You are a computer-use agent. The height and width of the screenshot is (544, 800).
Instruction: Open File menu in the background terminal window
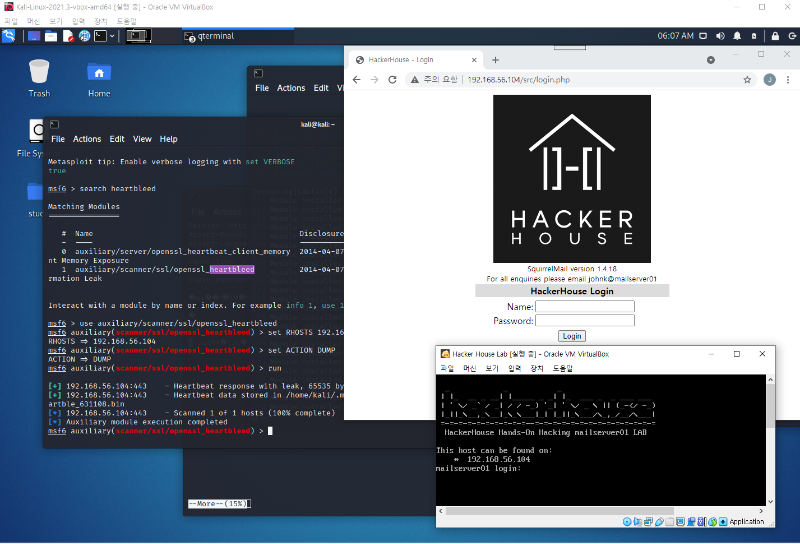click(x=262, y=88)
